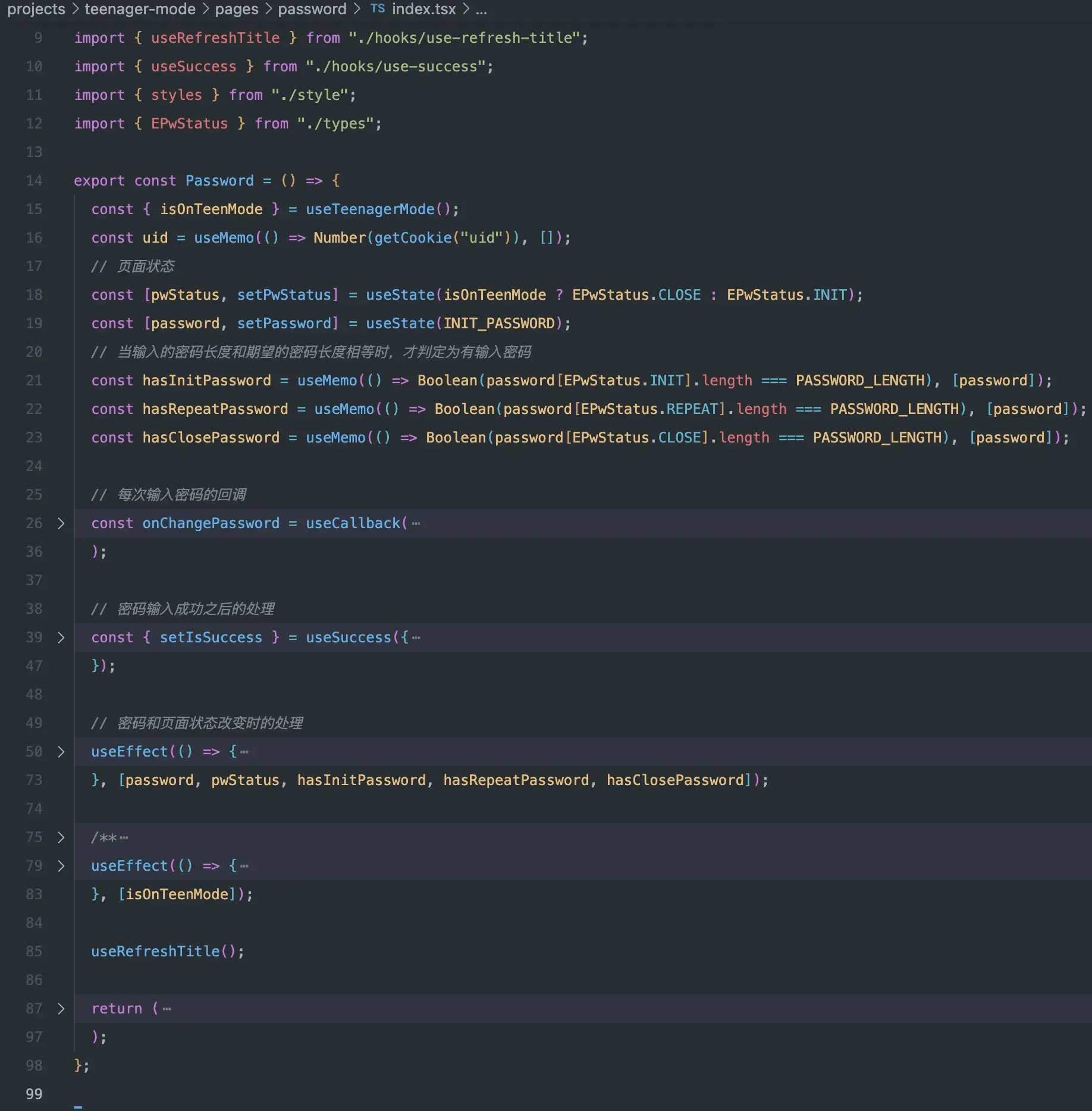
Task: Click the INIT_PASSWORD constant on line 19
Action: coord(498,324)
